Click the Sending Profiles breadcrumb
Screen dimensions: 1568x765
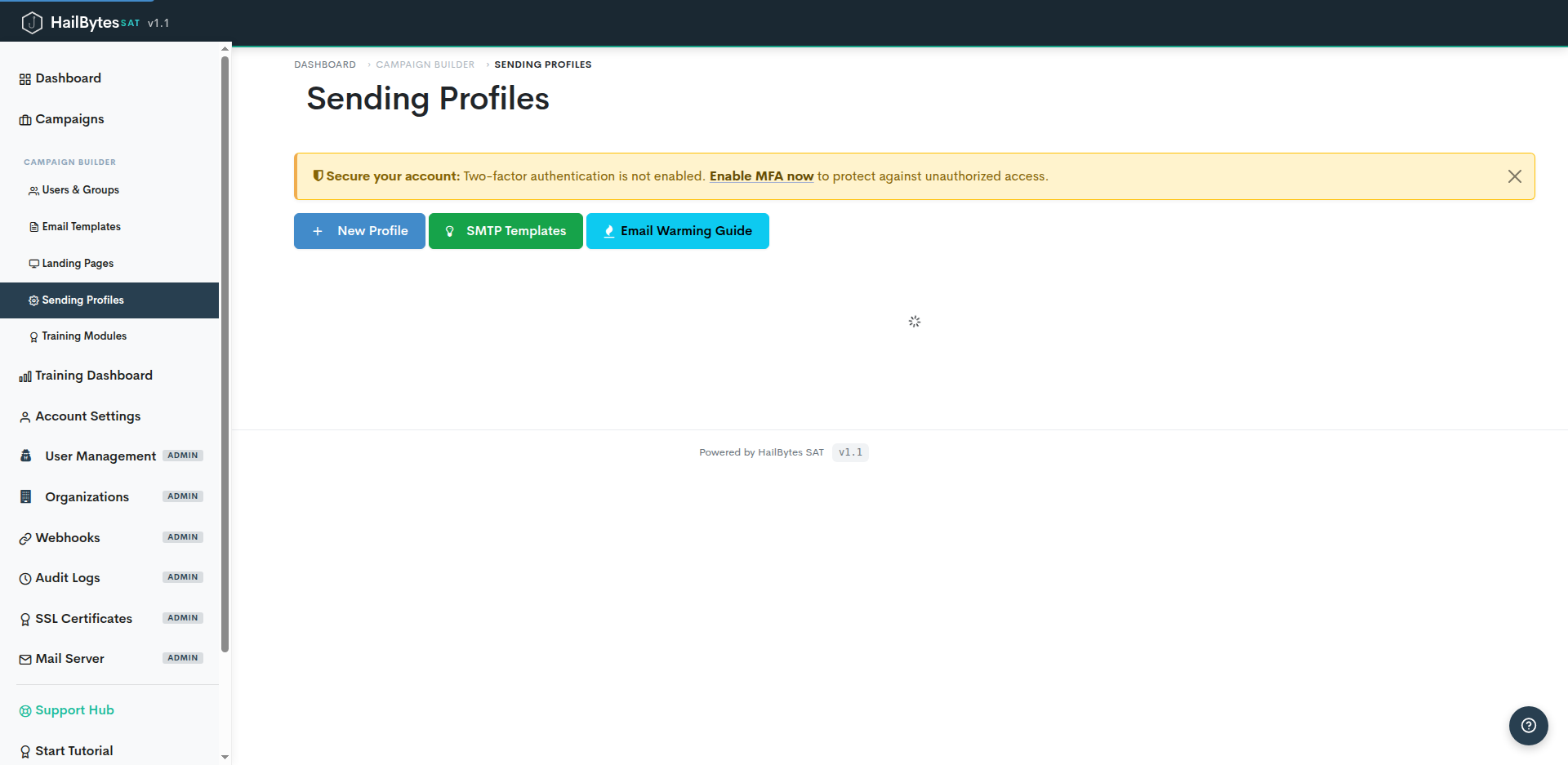pos(543,64)
